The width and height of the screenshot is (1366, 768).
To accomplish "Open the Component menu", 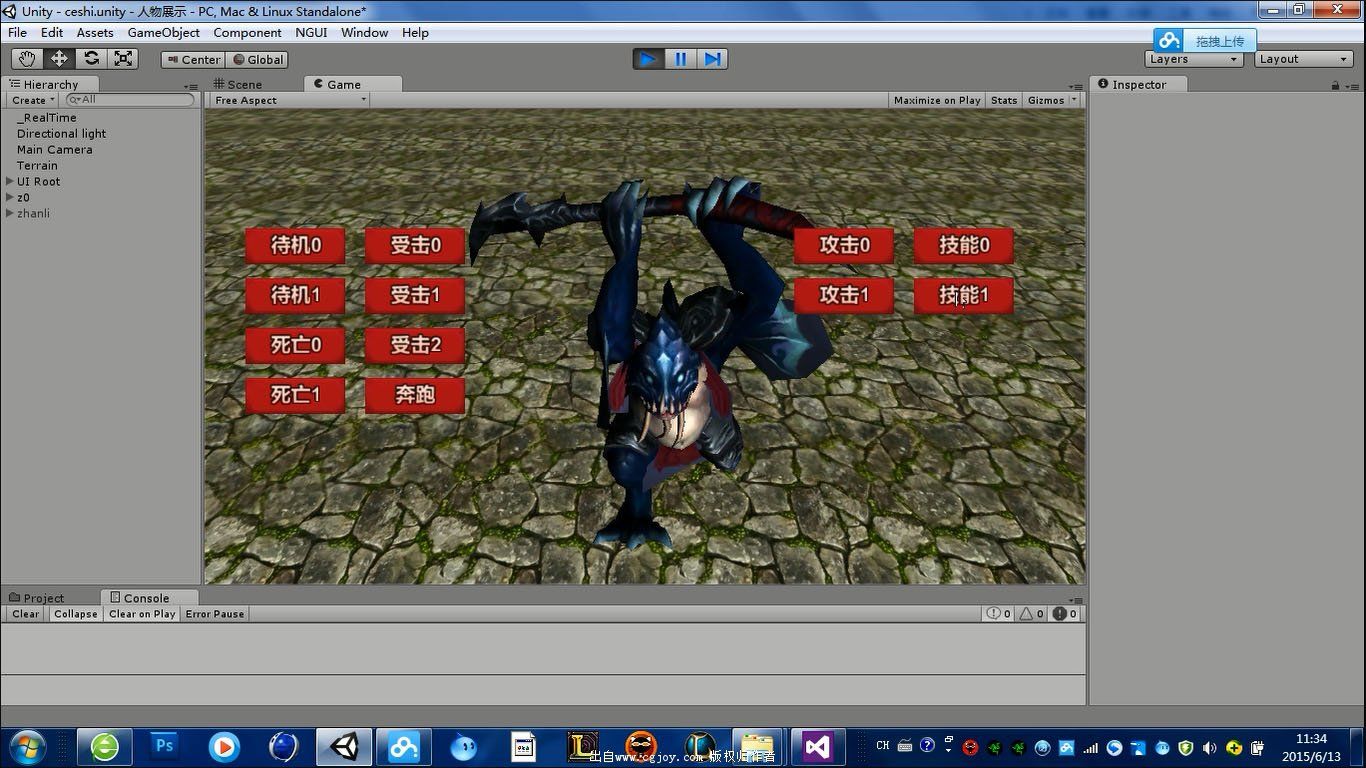I will (x=247, y=32).
